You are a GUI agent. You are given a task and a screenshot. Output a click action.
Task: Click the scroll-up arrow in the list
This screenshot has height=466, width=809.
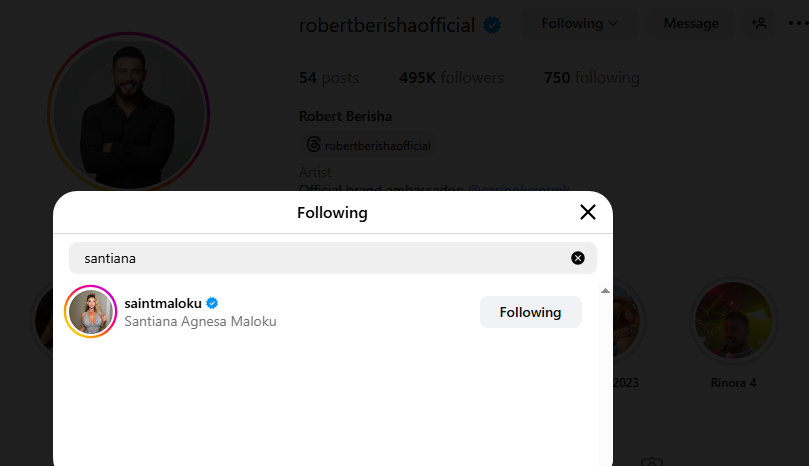pyautogui.click(x=605, y=291)
